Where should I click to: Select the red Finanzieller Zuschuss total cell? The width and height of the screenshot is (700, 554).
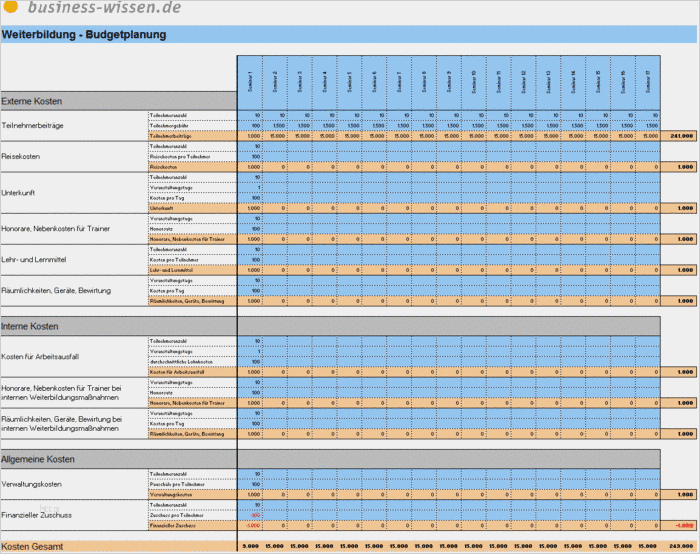click(681, 525)
